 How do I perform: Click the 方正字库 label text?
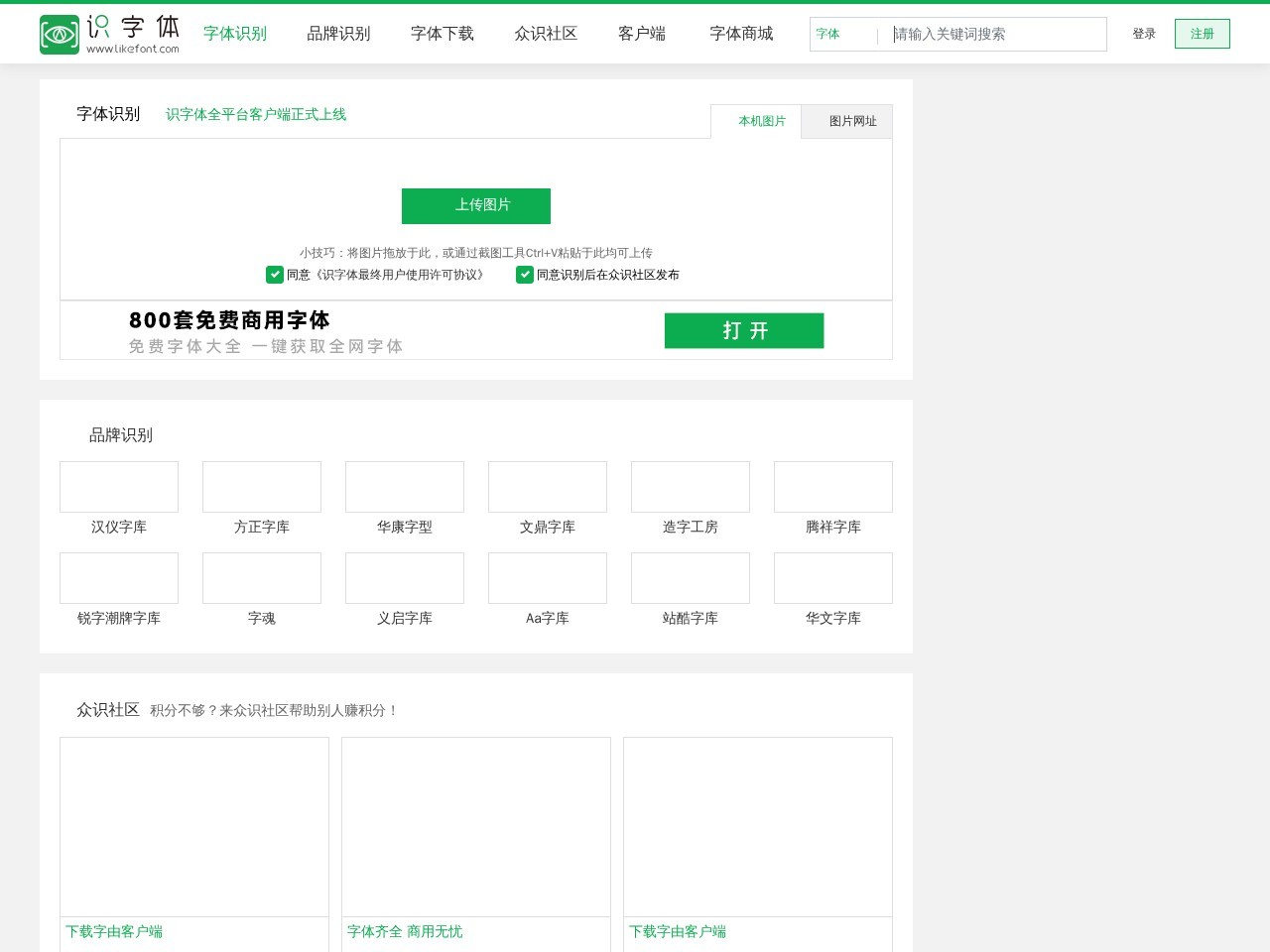point(262,528)
